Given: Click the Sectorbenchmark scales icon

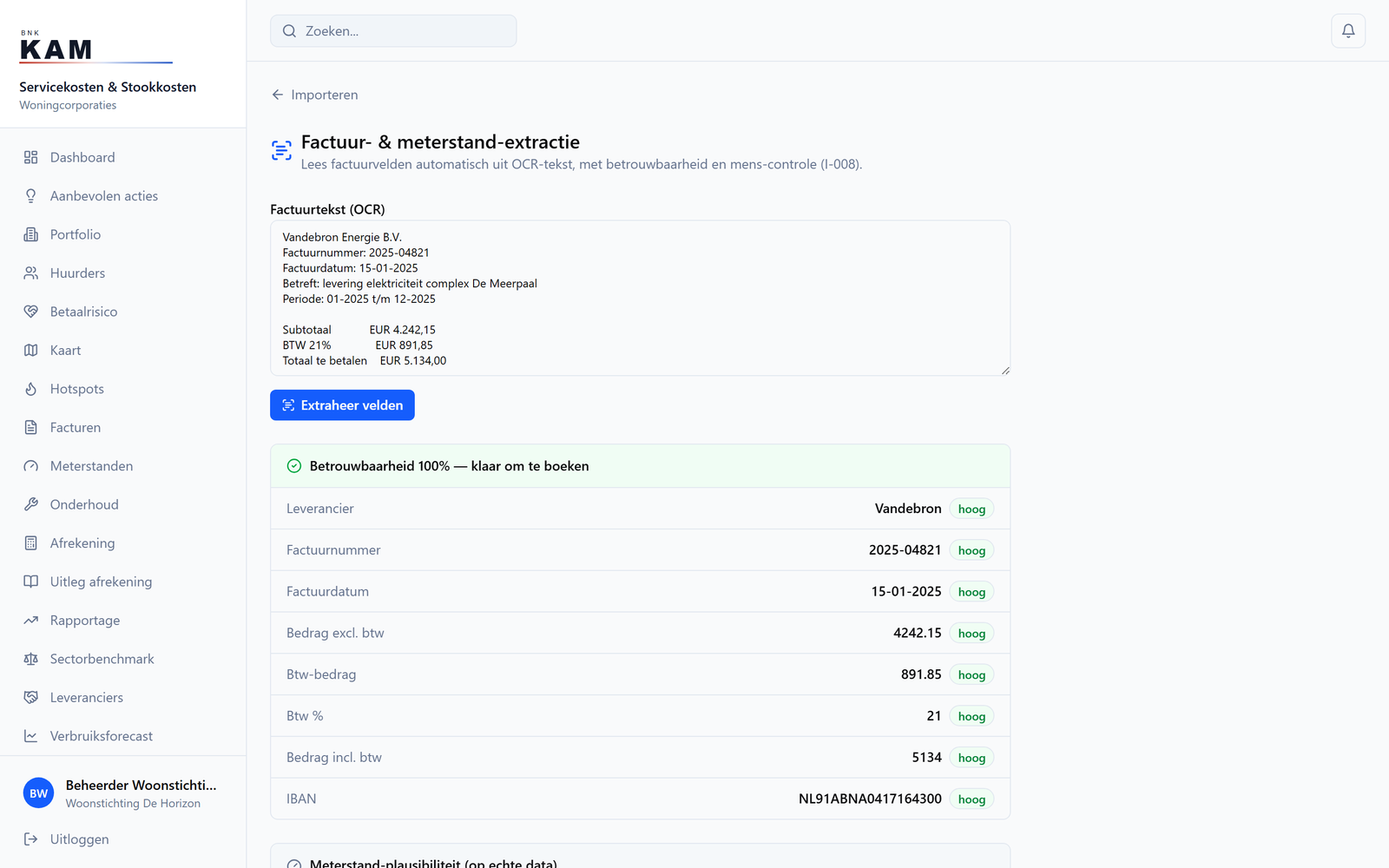Looking at the screenshot, I should click(31, 659).
